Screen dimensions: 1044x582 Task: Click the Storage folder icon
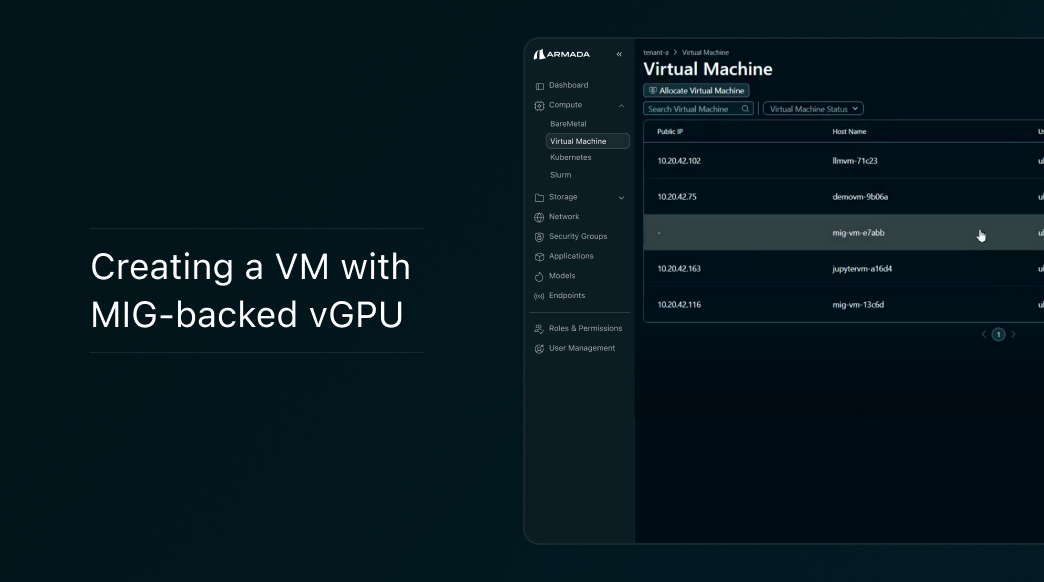coord(539,198)
